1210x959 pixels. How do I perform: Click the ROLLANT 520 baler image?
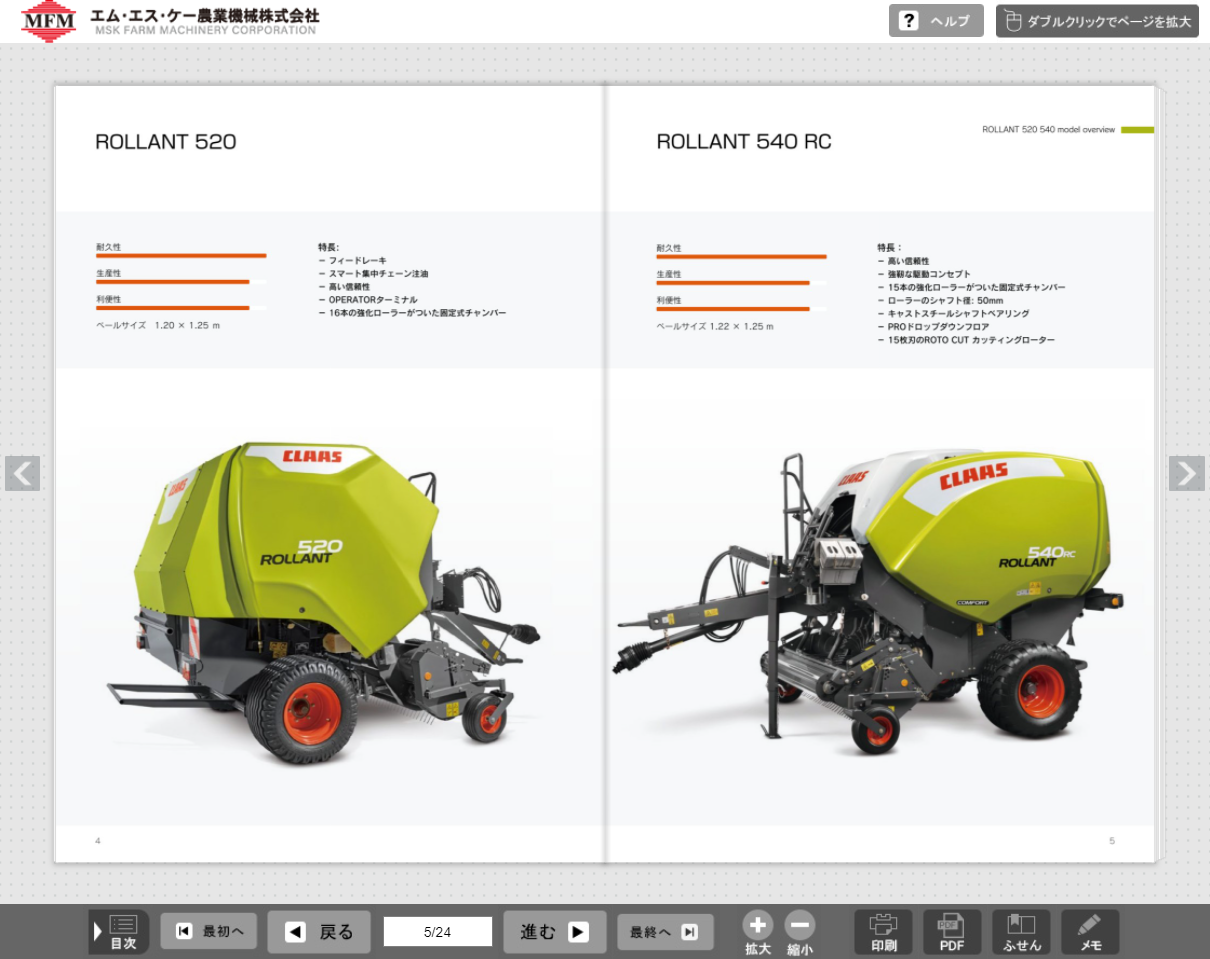pos(323,603)
